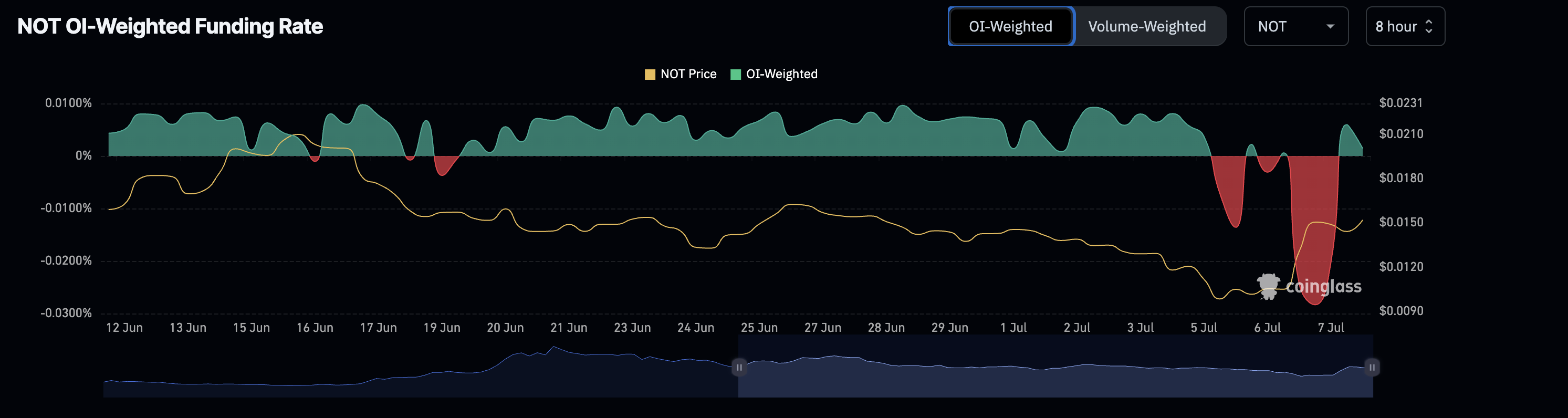Click the $0.0090 price axis label
1568x418 pixels.
(x=1401, y=311)
